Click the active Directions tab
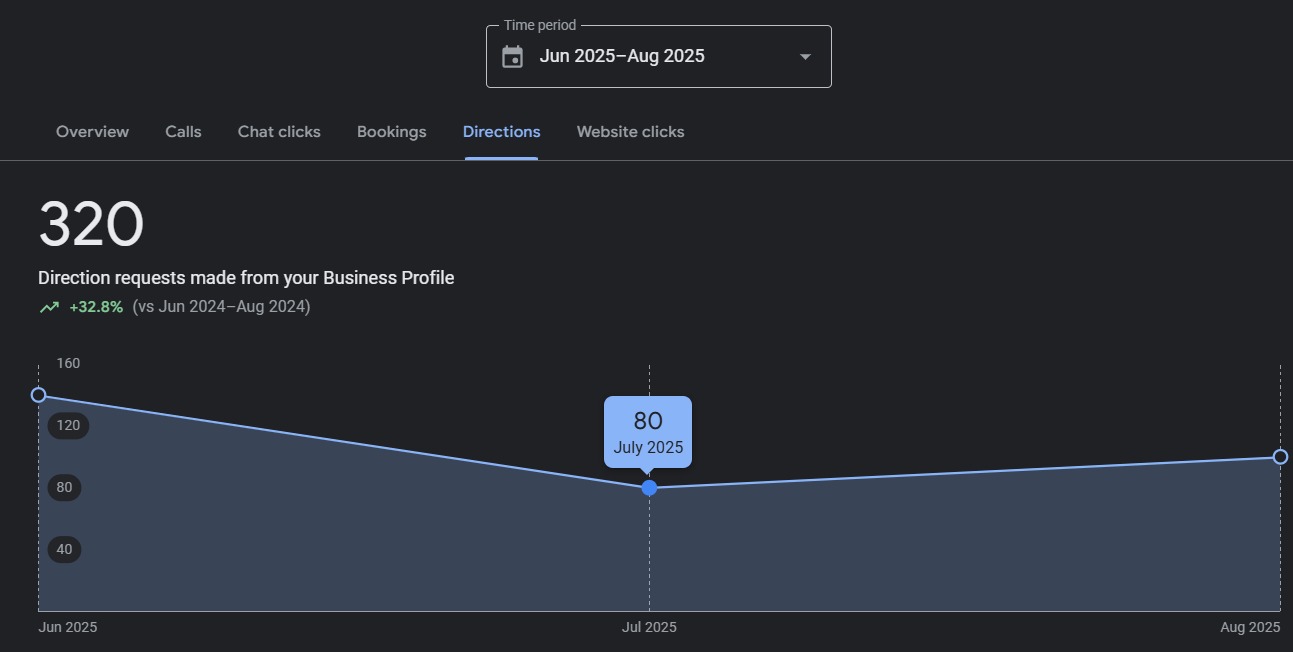 click(x=501, y=132)
